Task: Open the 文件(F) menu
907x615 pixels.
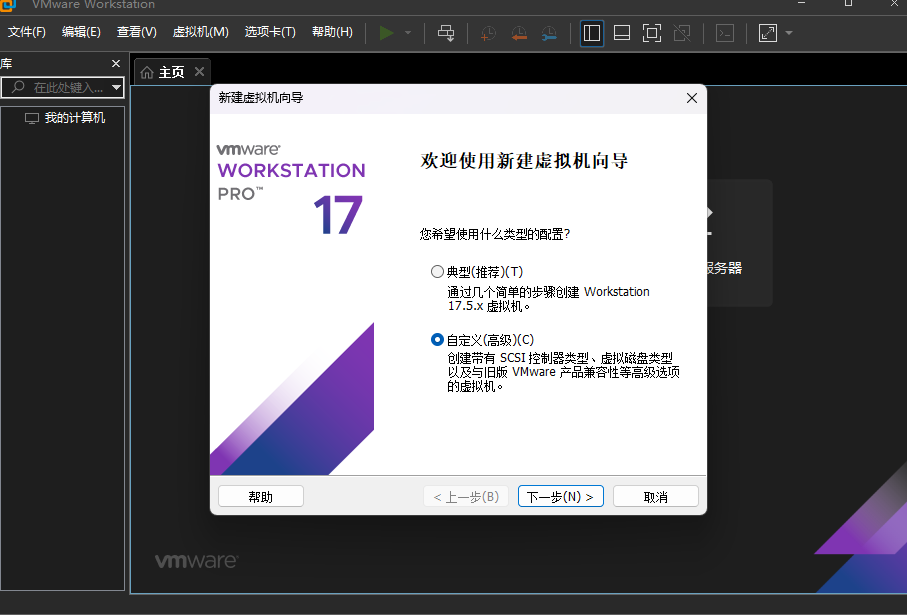Action: [27, 32]
